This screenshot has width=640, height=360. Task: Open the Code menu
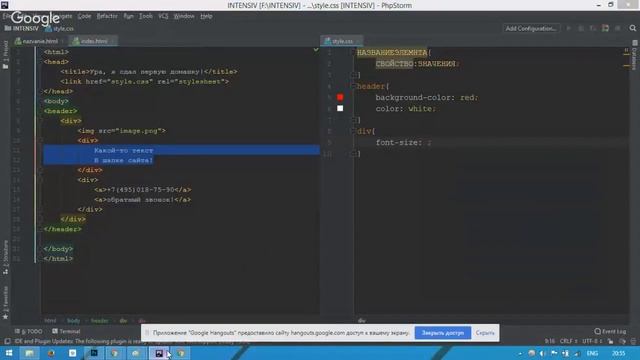point(84,16)
